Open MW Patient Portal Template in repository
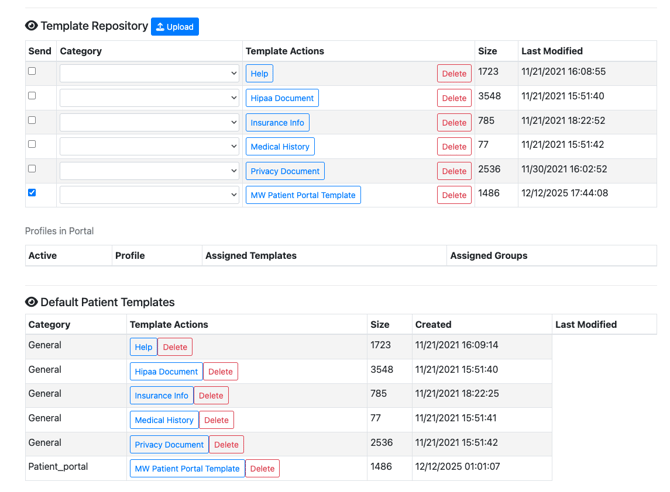 click(303, 195)
